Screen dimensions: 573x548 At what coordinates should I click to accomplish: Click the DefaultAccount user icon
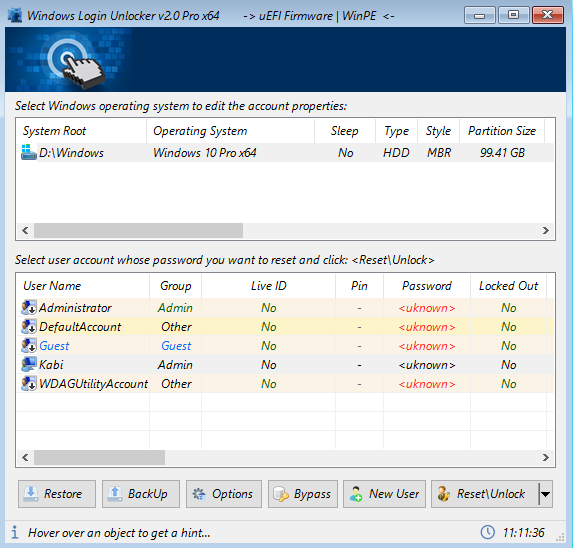point(29,327)
